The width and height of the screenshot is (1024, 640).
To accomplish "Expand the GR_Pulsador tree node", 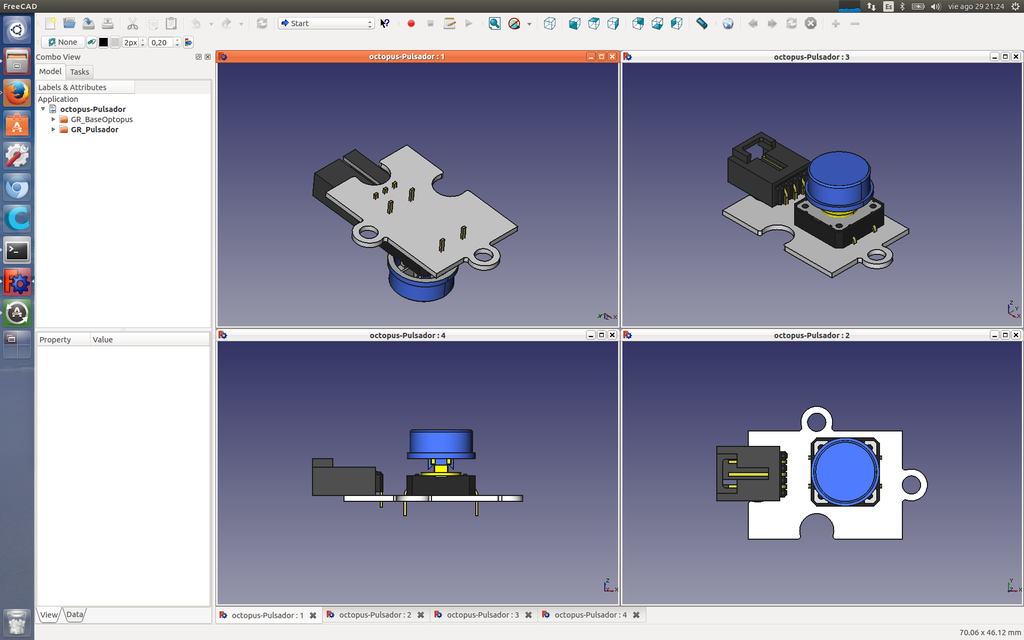I will [x=53, y=129].
